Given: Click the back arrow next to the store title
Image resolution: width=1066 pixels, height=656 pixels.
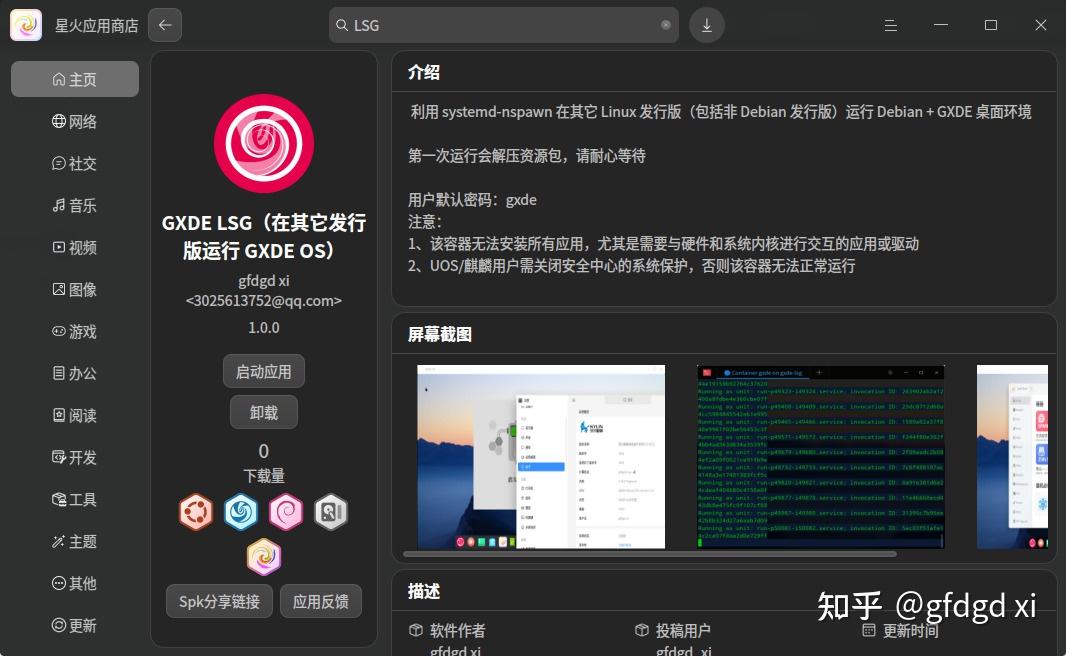Looking at the screenshot, I should pos(164,24).
